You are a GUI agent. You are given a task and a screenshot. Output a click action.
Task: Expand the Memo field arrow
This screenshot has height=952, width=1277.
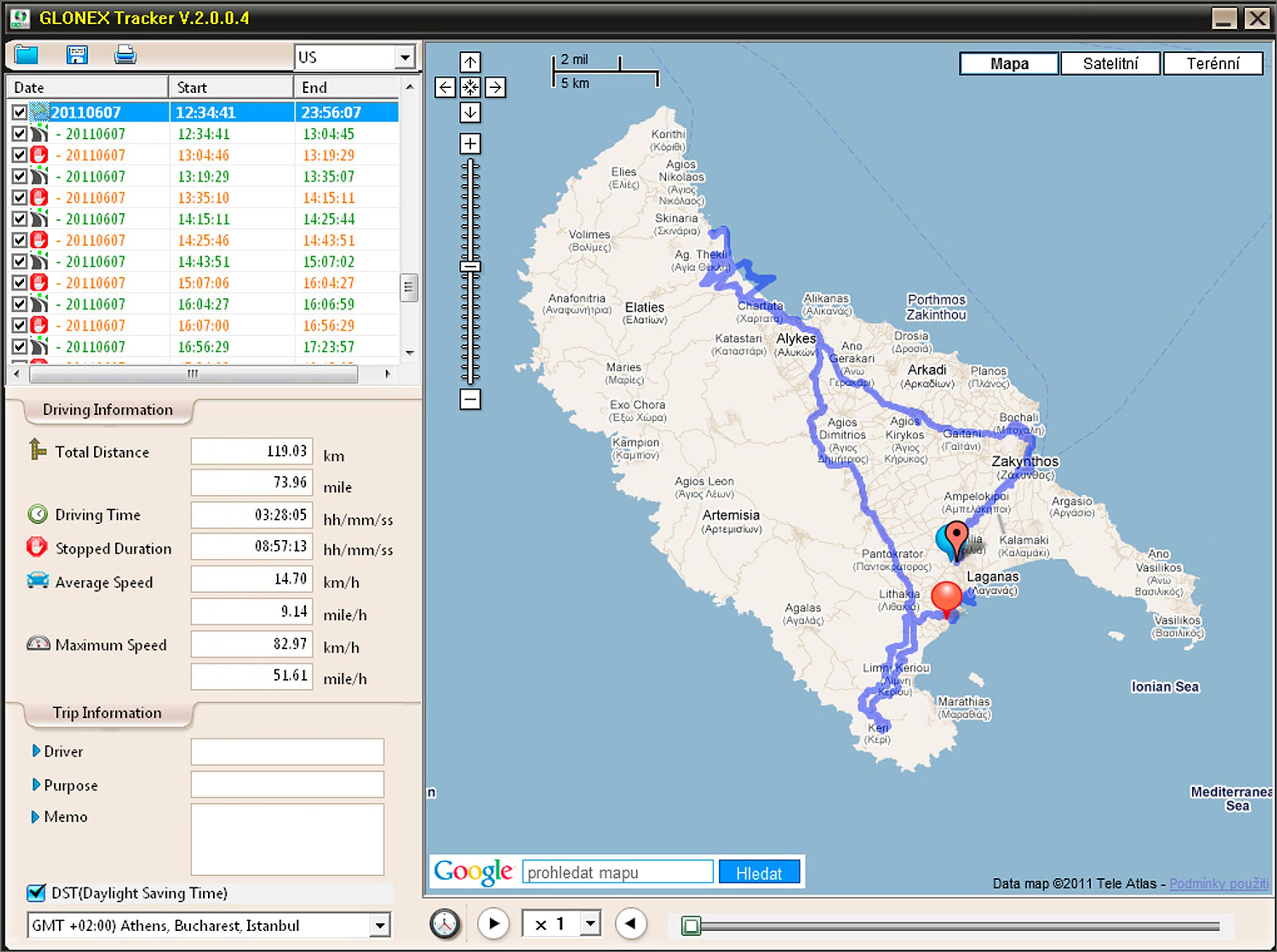(36, 817)
